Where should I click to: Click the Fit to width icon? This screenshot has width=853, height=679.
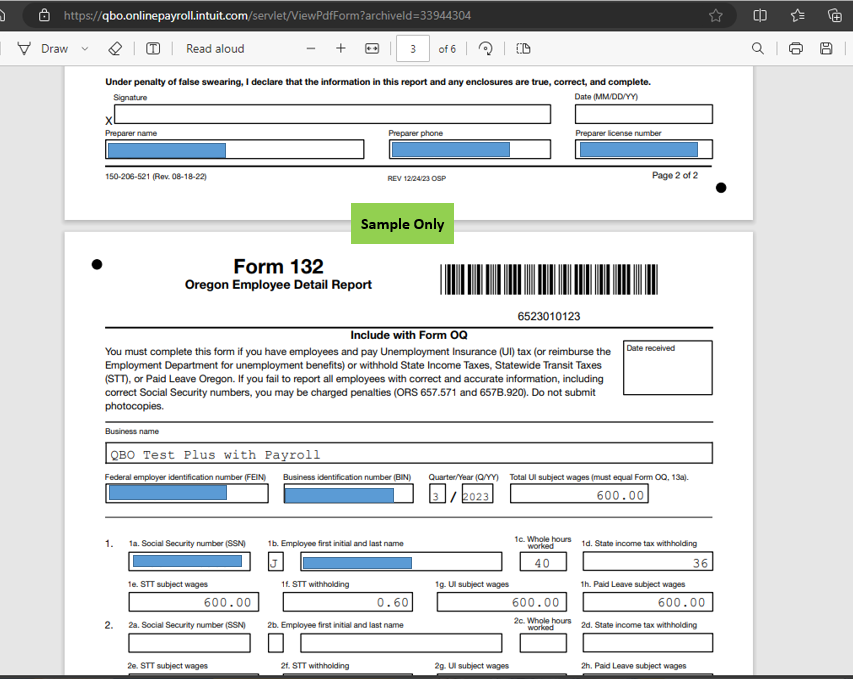(372, 48)
